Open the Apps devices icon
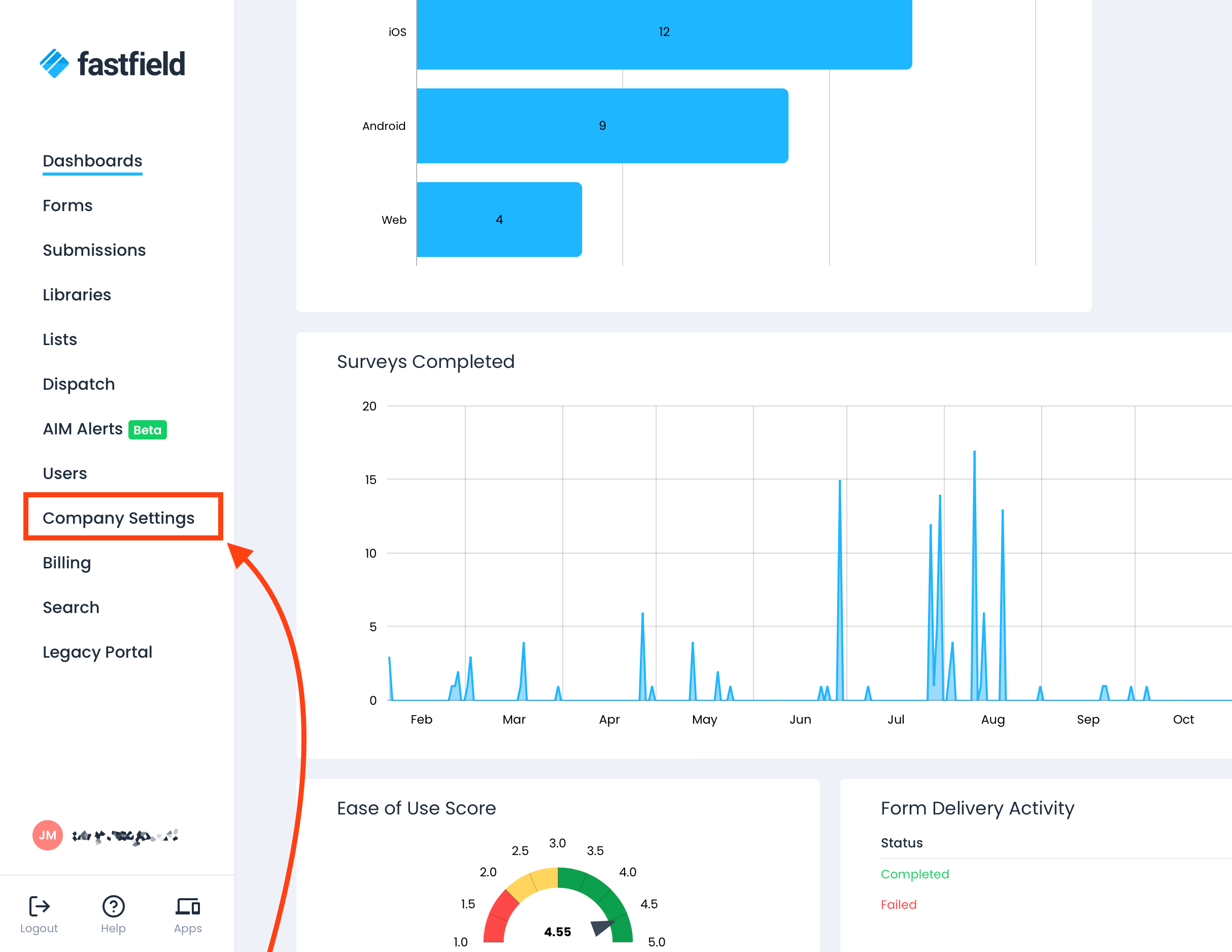This screenshot has width=1232, height=952. [x=188, y=906]
